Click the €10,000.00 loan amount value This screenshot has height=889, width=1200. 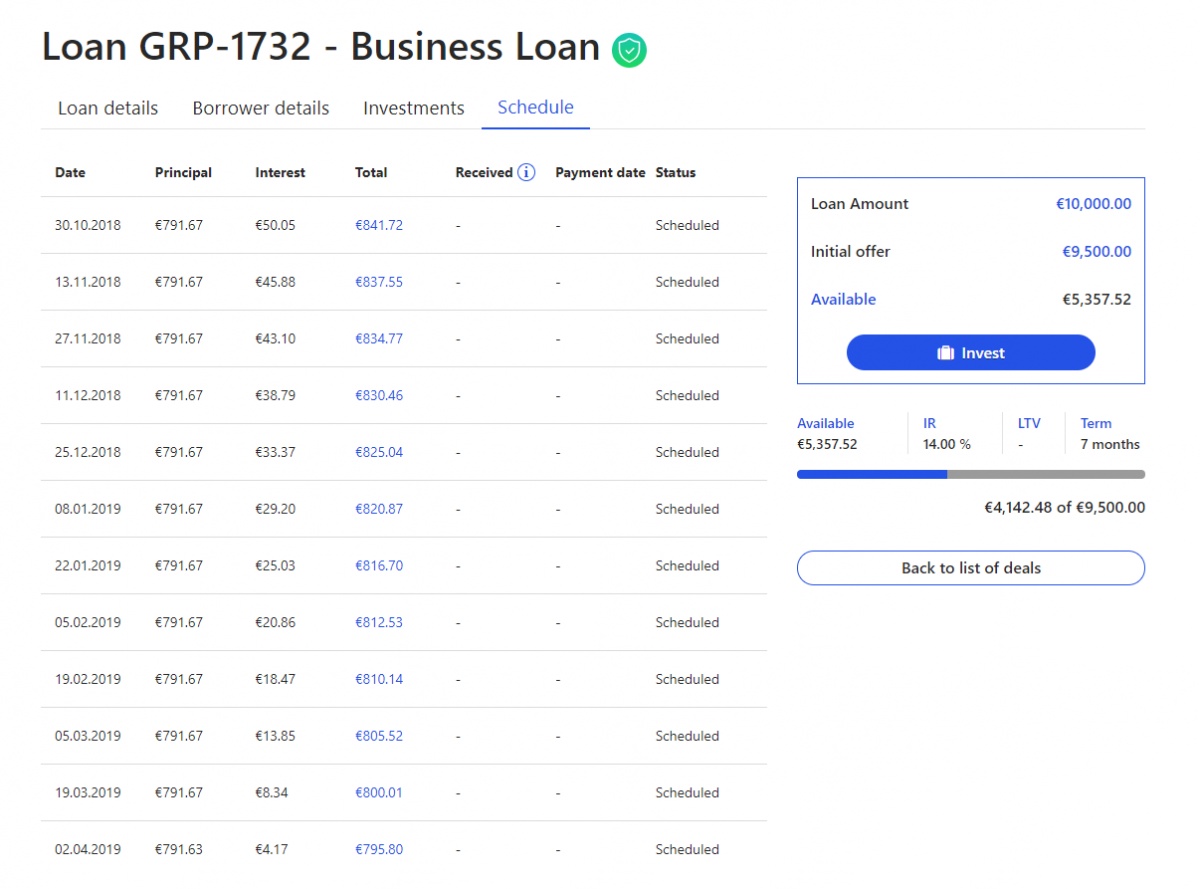(x=1093, y=204)
